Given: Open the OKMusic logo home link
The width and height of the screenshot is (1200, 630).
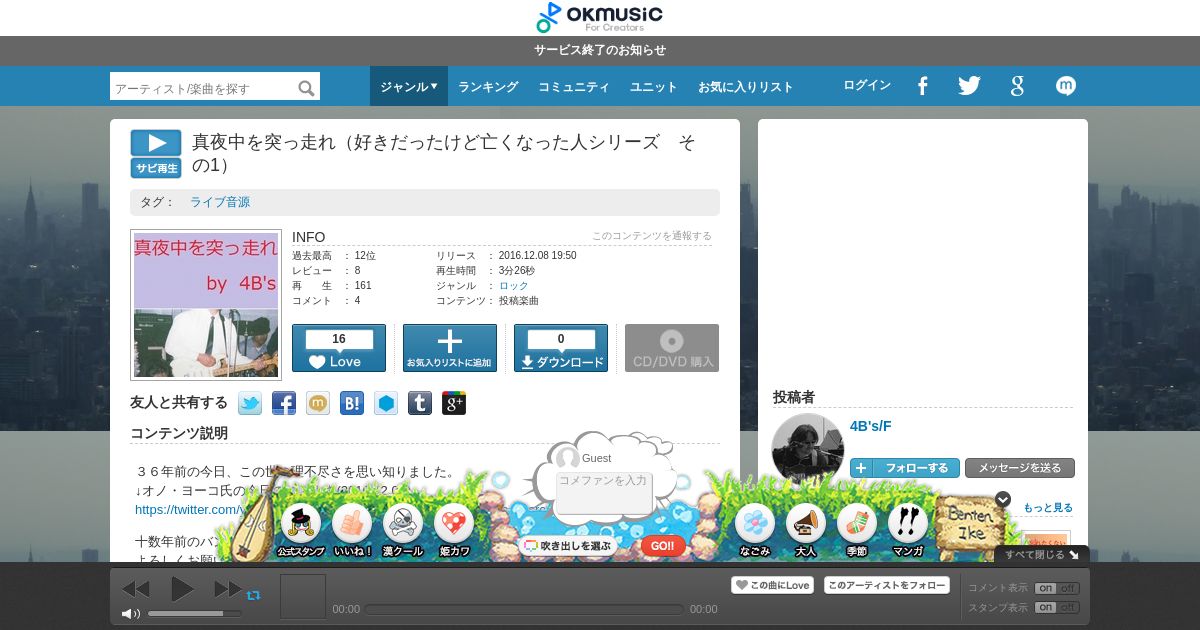Looking at the screenshot, I should [599, 17].
